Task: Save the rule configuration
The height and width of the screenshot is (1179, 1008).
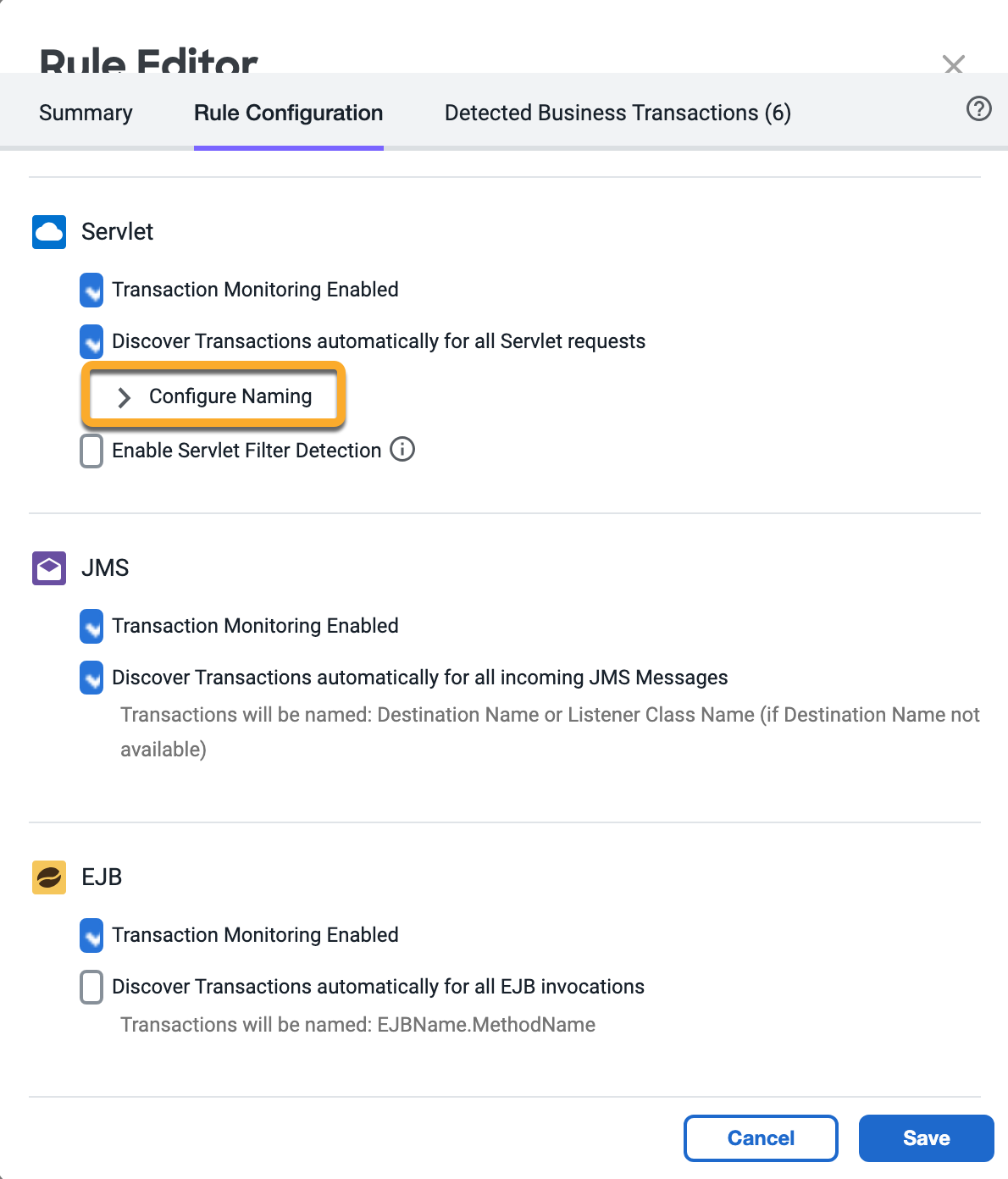Action: click(x=927, y=1138)
